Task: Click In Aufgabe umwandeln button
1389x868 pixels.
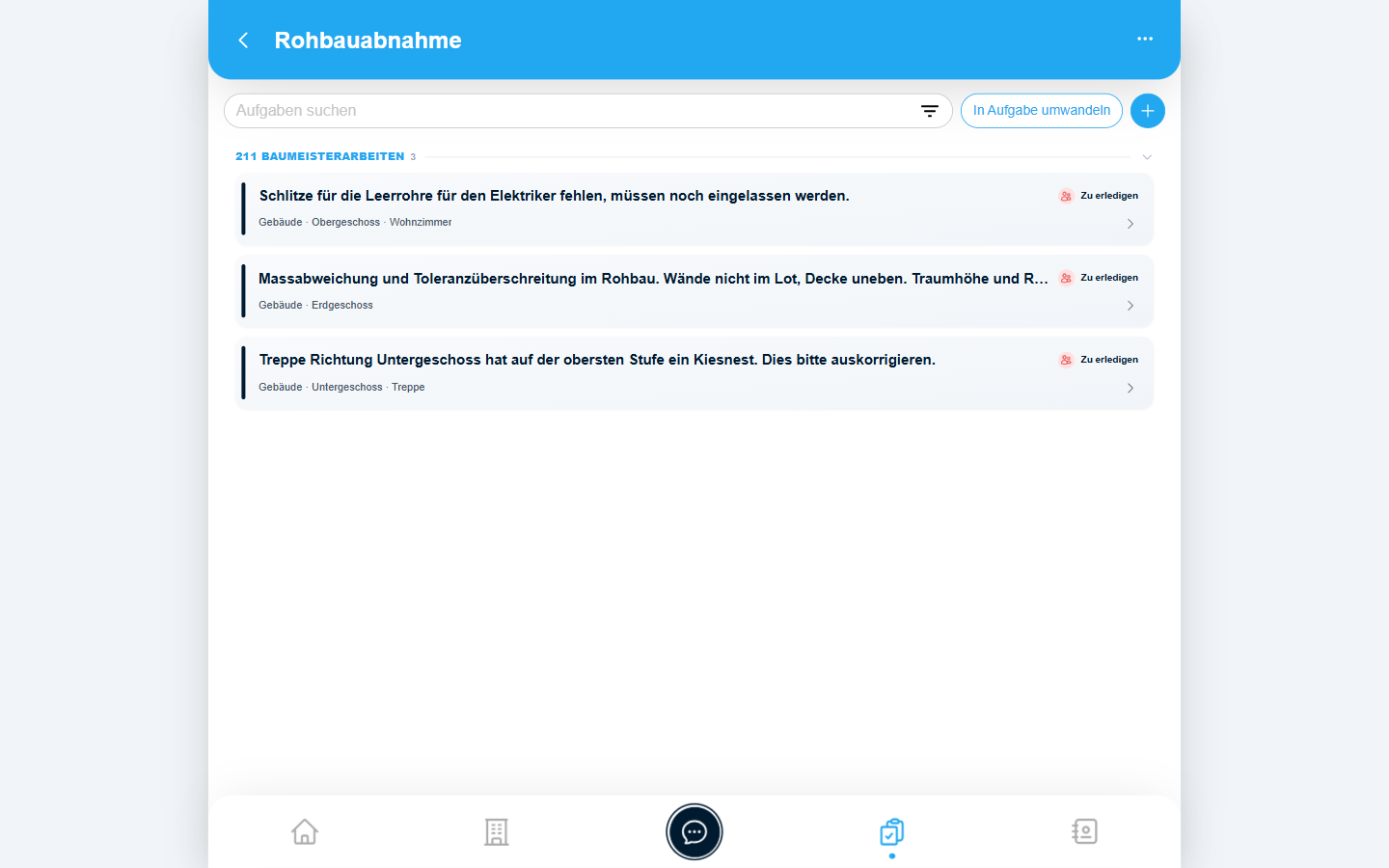Action: tap(1042, 111)
